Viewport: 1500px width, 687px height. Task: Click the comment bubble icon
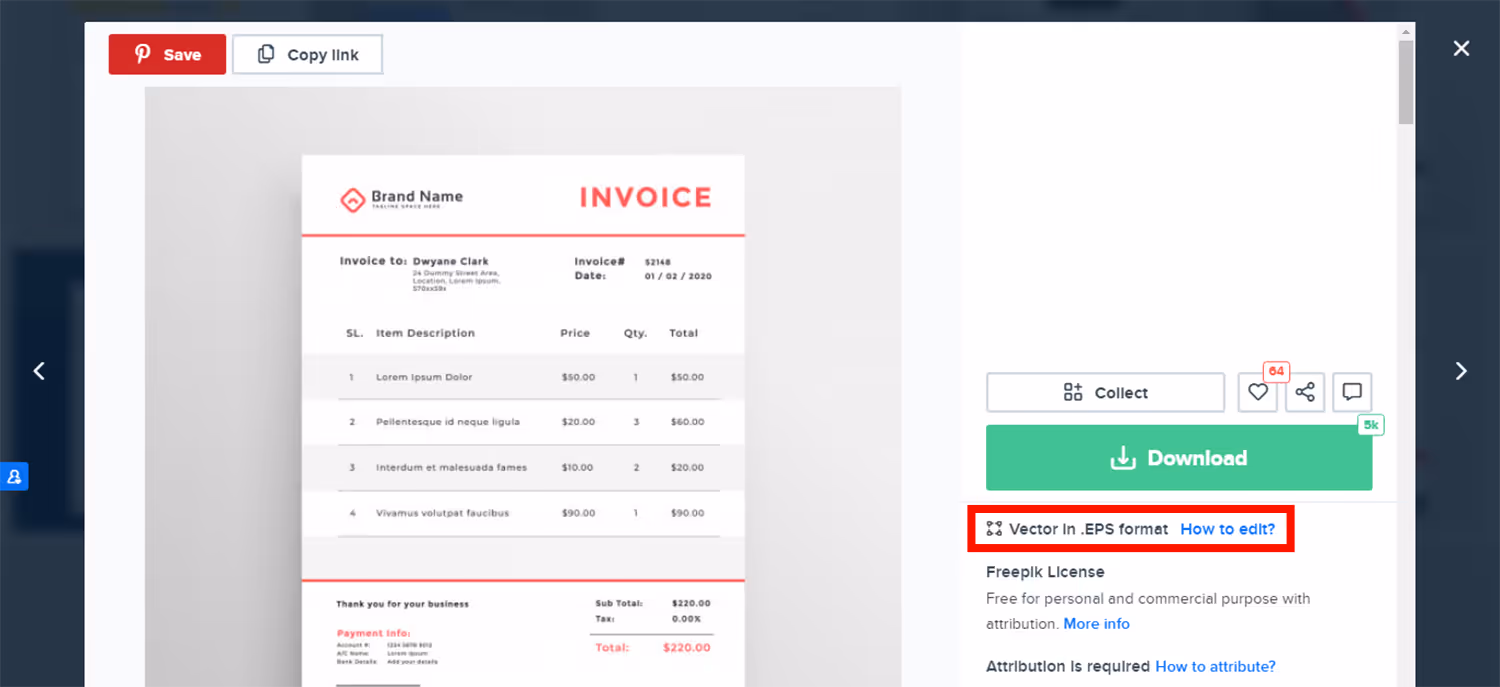[x=1351, y=392]
